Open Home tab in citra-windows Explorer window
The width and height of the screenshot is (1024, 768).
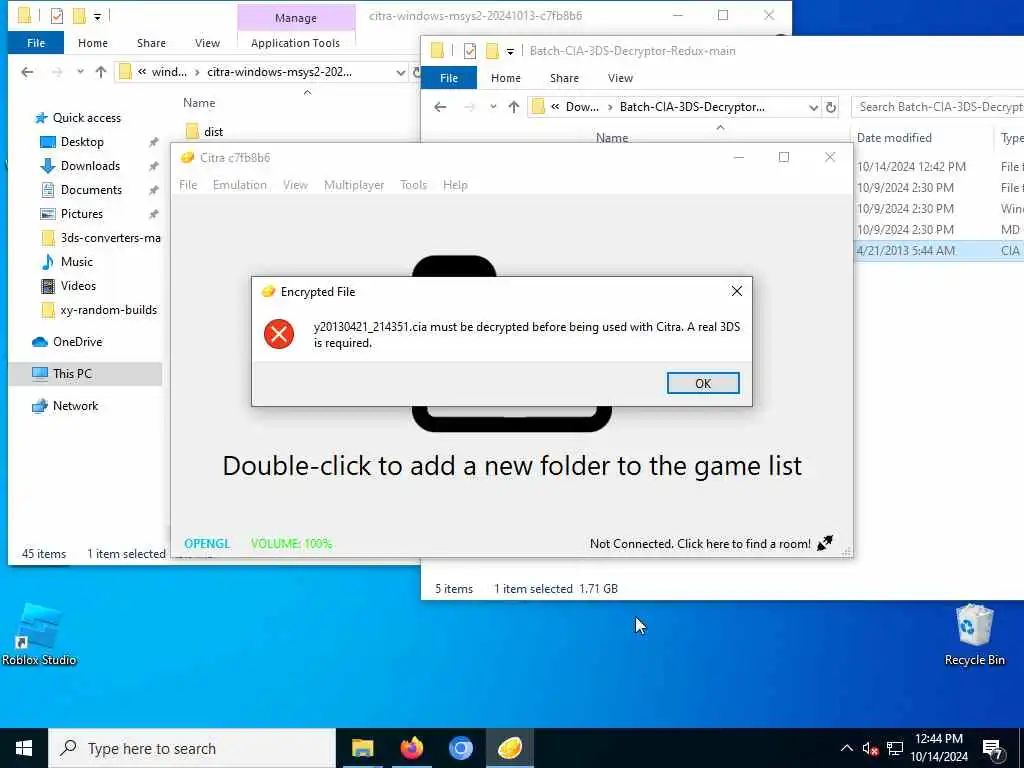coord(93,43)
